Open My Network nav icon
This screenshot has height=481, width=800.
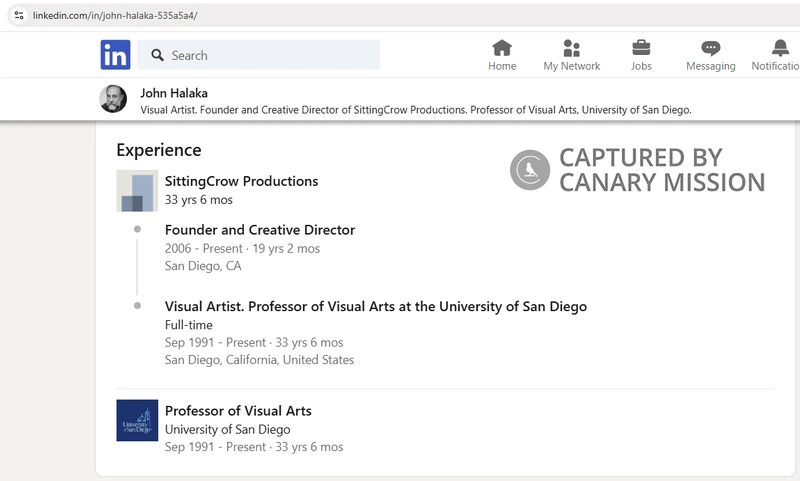(x=571, y=48)
